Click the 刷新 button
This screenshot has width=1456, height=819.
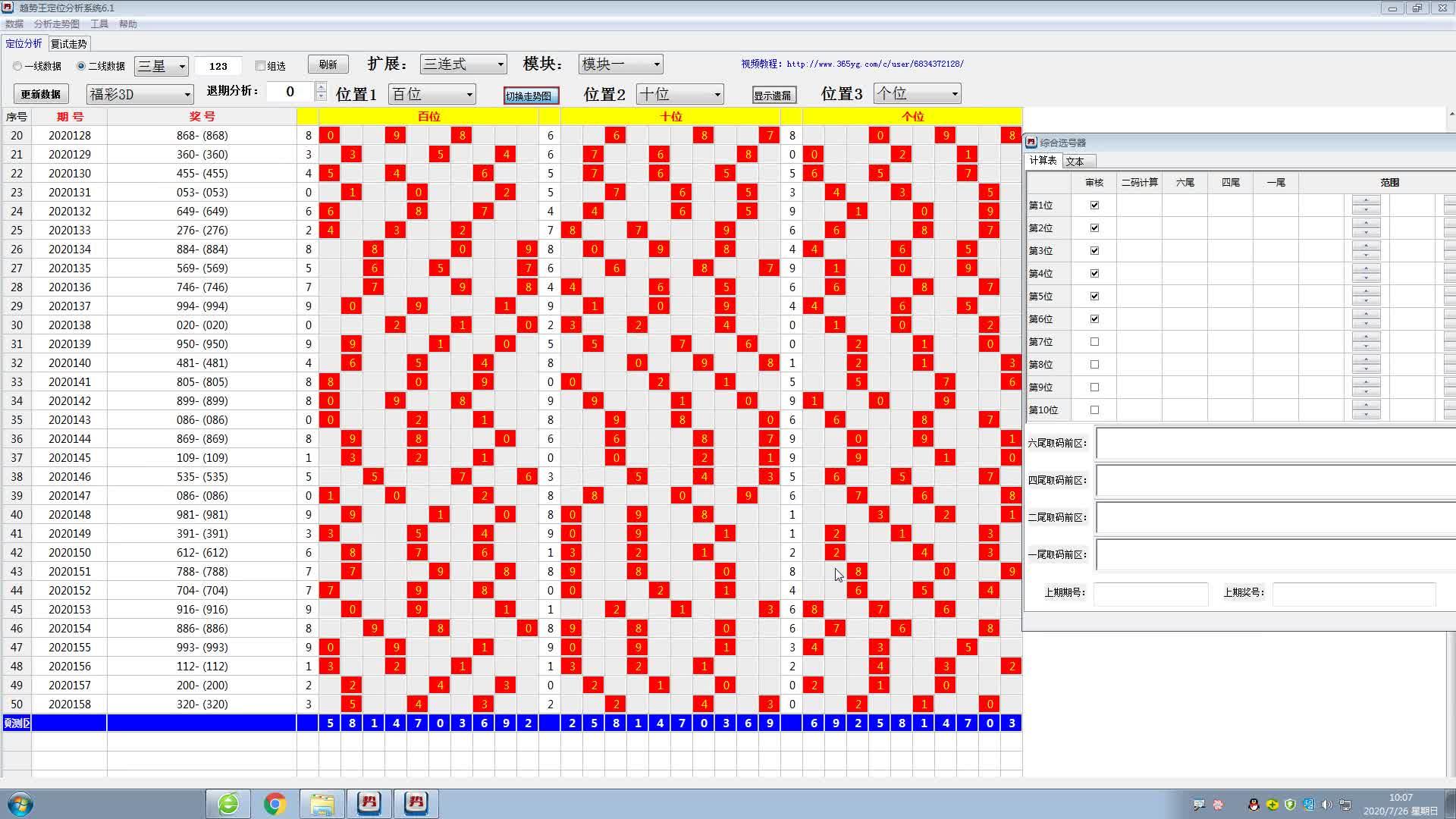(328, 64)
